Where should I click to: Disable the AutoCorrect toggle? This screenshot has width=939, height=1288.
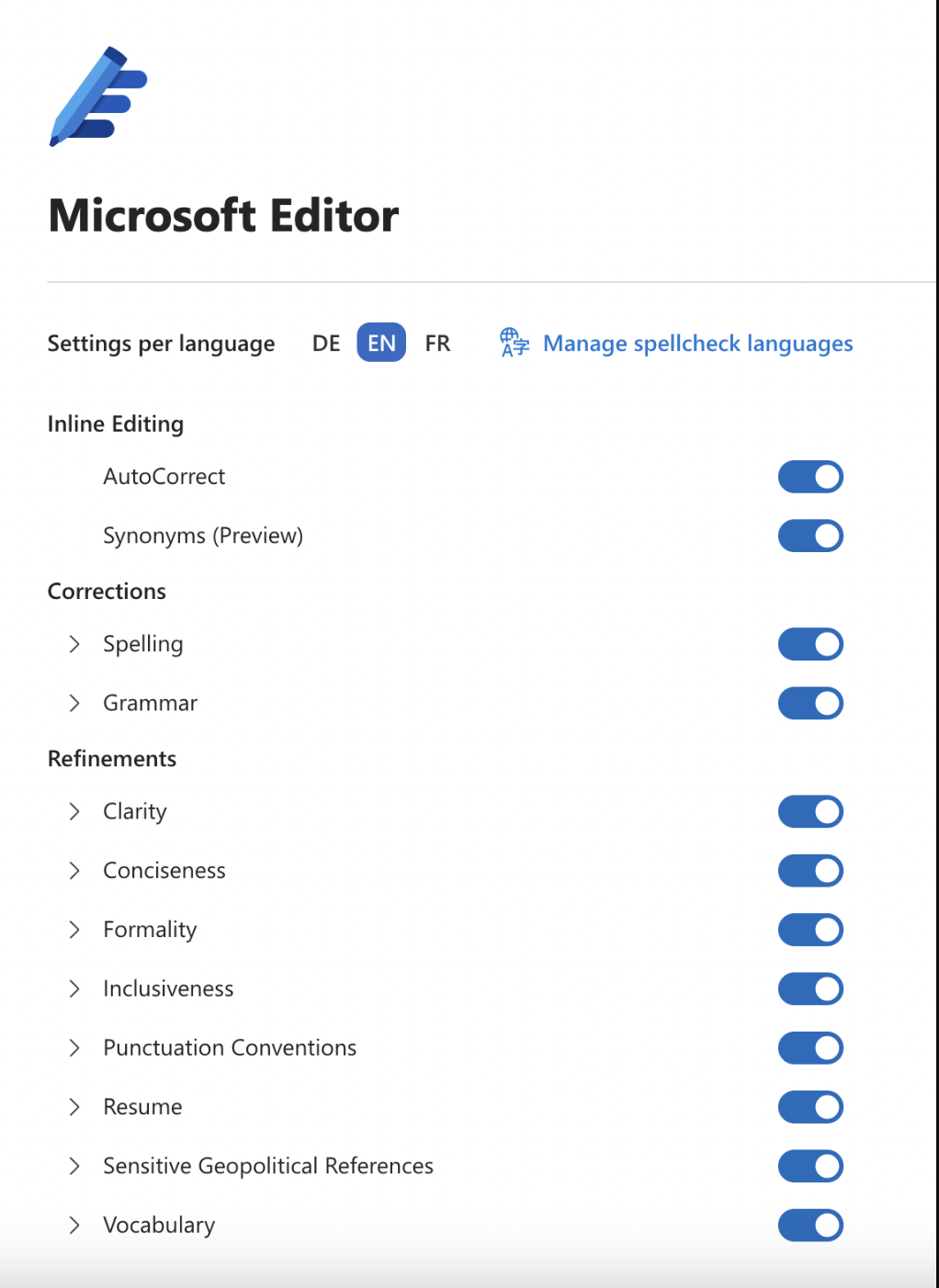[810, 477]
